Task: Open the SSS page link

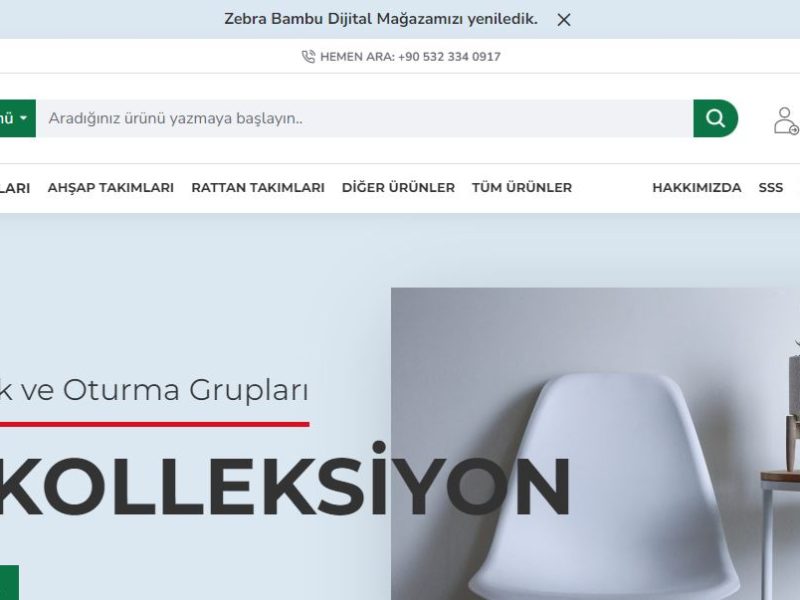Action: (770, 188)
